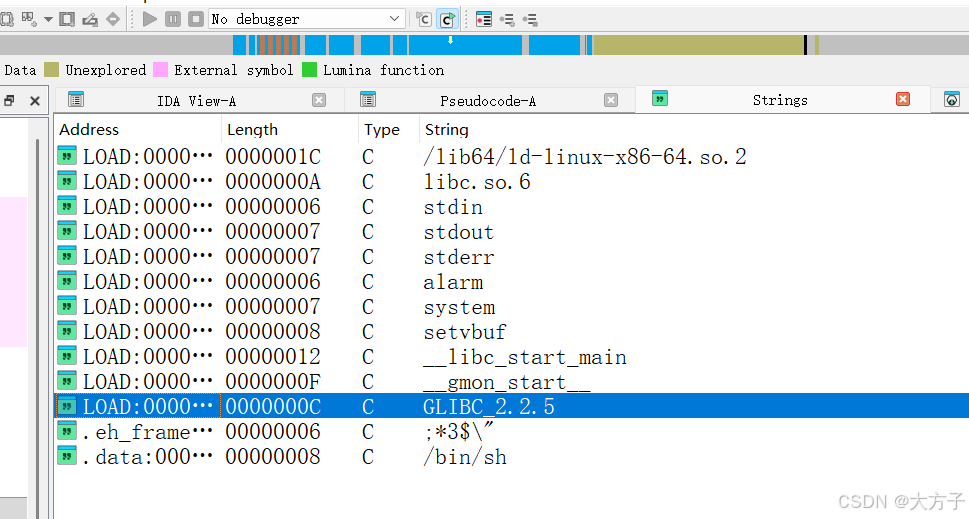
Task: Click the bracketed square toolbar icon
Action: pyautogui.click(x=67, y=19)
